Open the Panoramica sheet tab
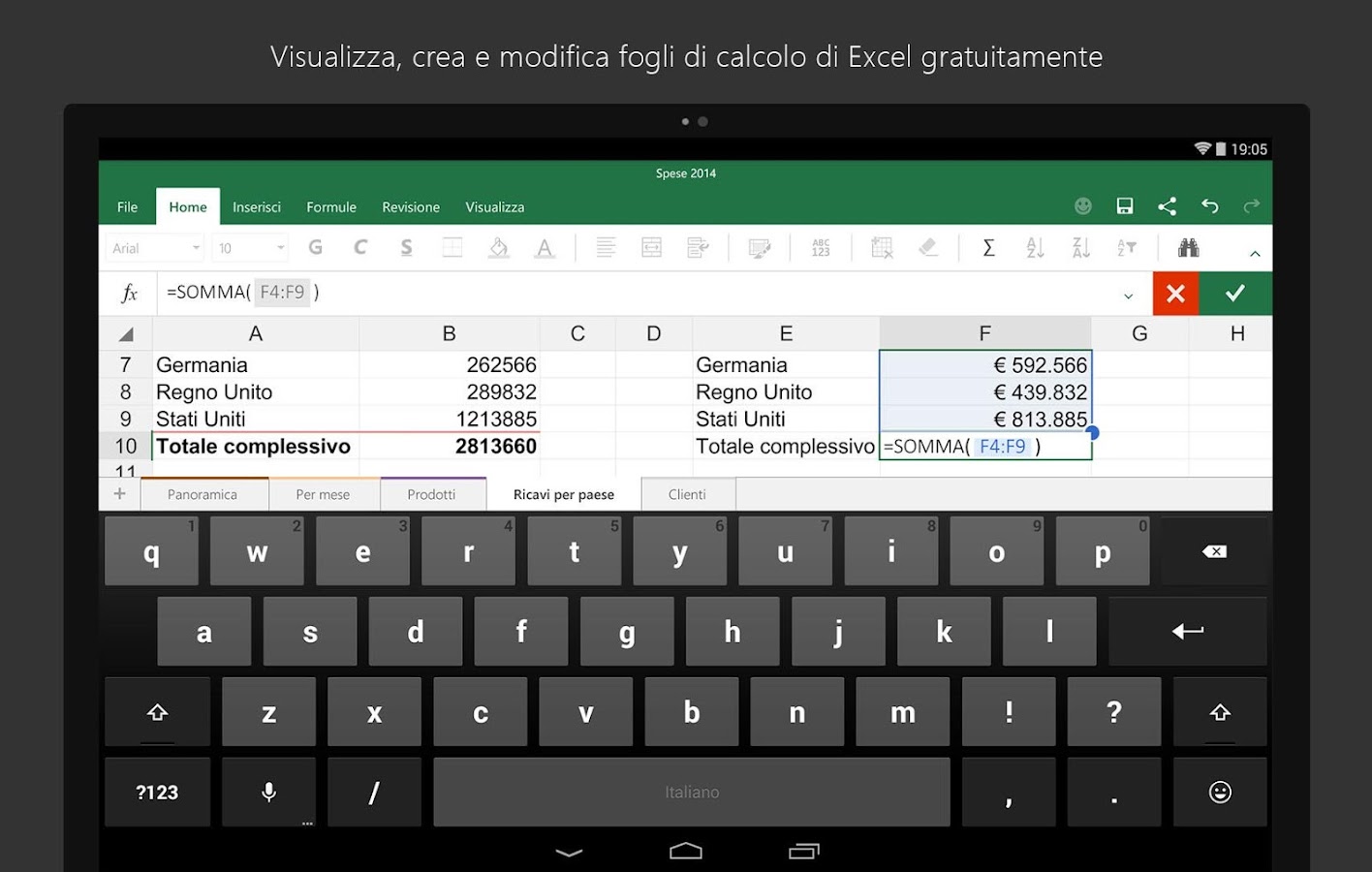Image resolution: width=1372 pixels, height=872 pixels. [x=203, y=494]
